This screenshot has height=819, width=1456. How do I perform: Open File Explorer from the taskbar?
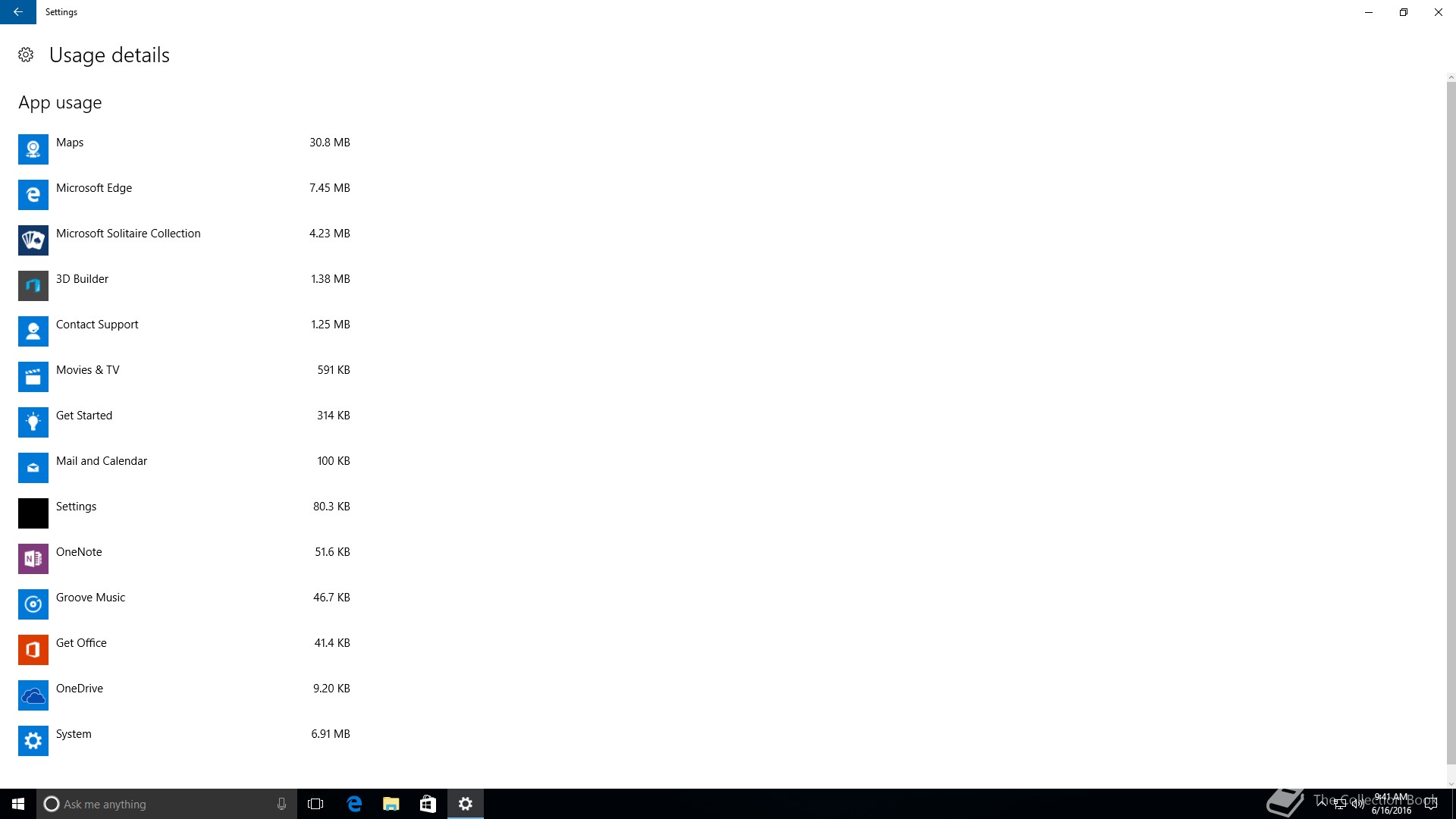click(x=391, y=804)
